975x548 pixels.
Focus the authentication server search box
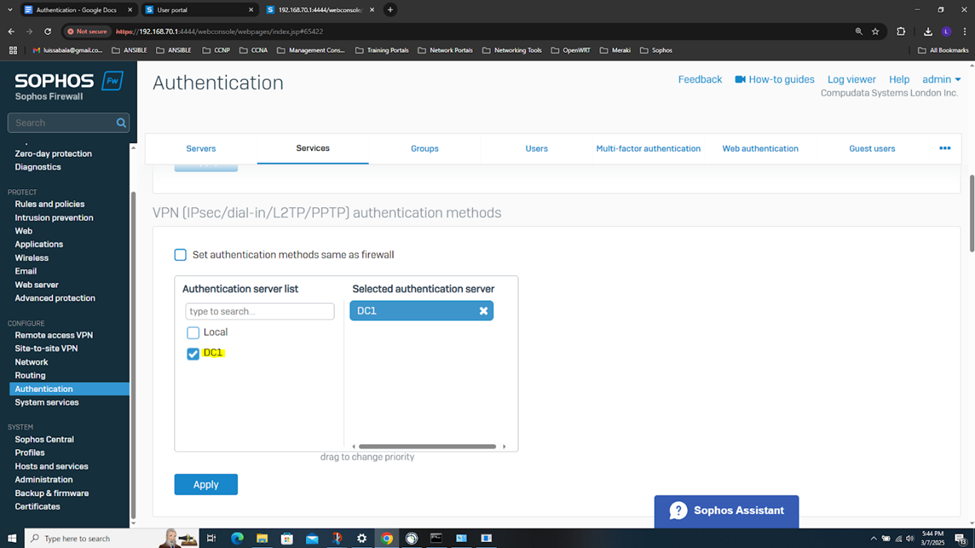click(x=260, y=311)
